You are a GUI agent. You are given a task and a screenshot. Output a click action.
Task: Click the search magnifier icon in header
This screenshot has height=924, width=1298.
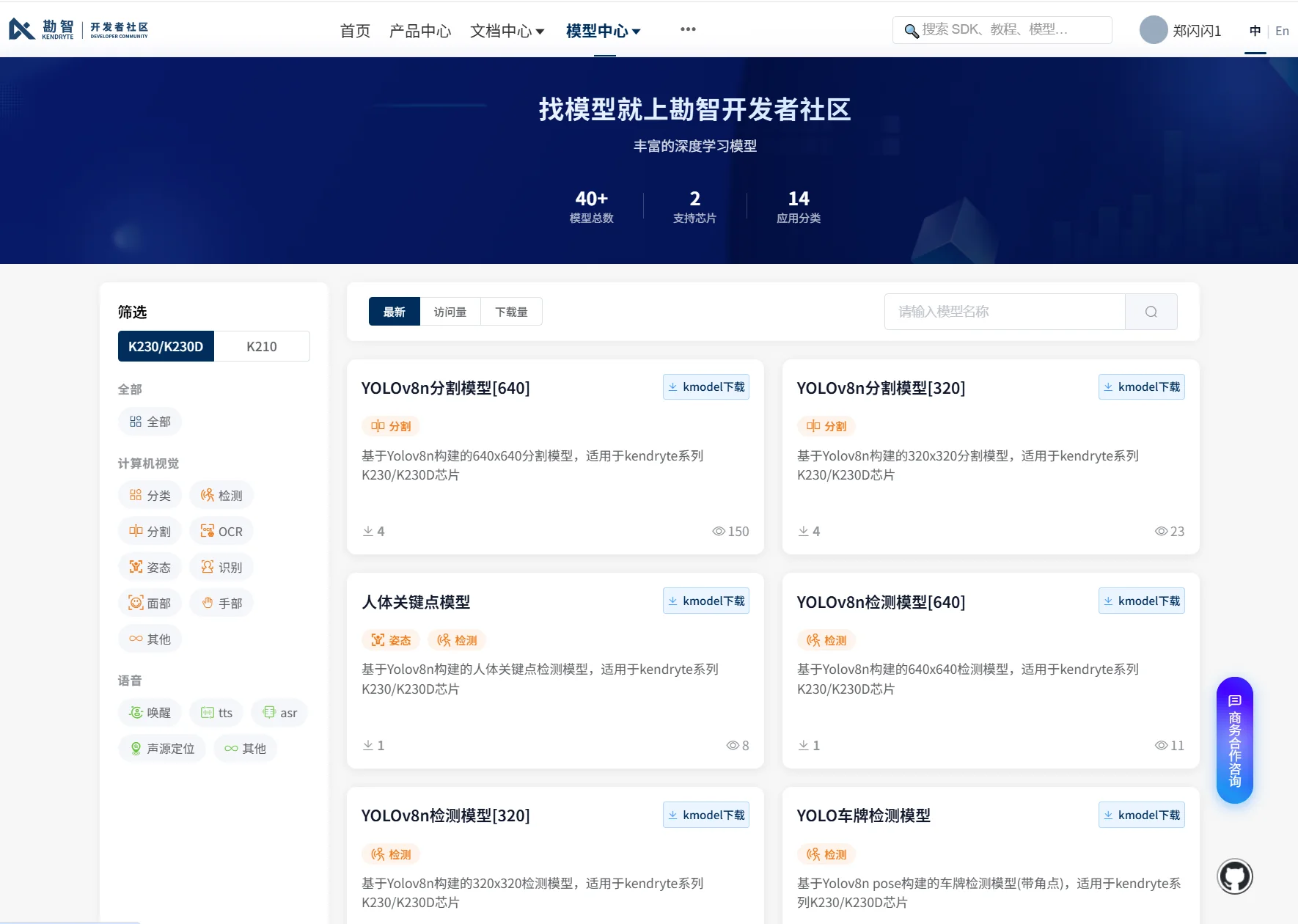[911, 31]
